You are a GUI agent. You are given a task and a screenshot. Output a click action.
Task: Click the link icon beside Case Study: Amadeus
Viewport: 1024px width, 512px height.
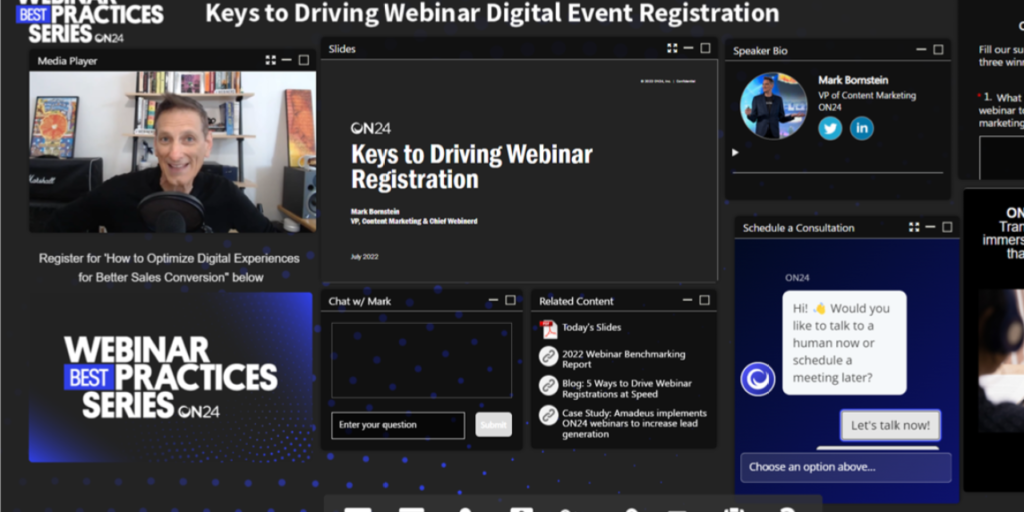click(x=549, y=415)
